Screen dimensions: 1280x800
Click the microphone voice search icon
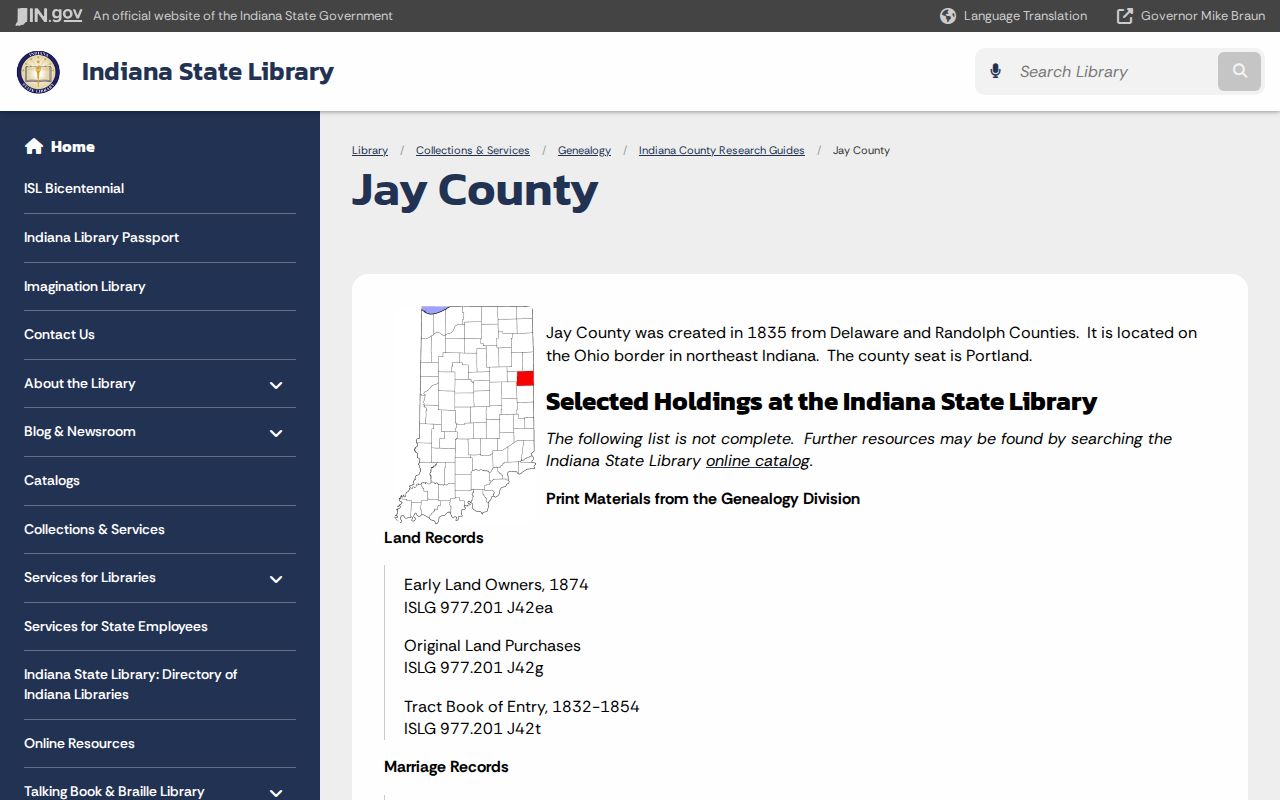(995, 71)
